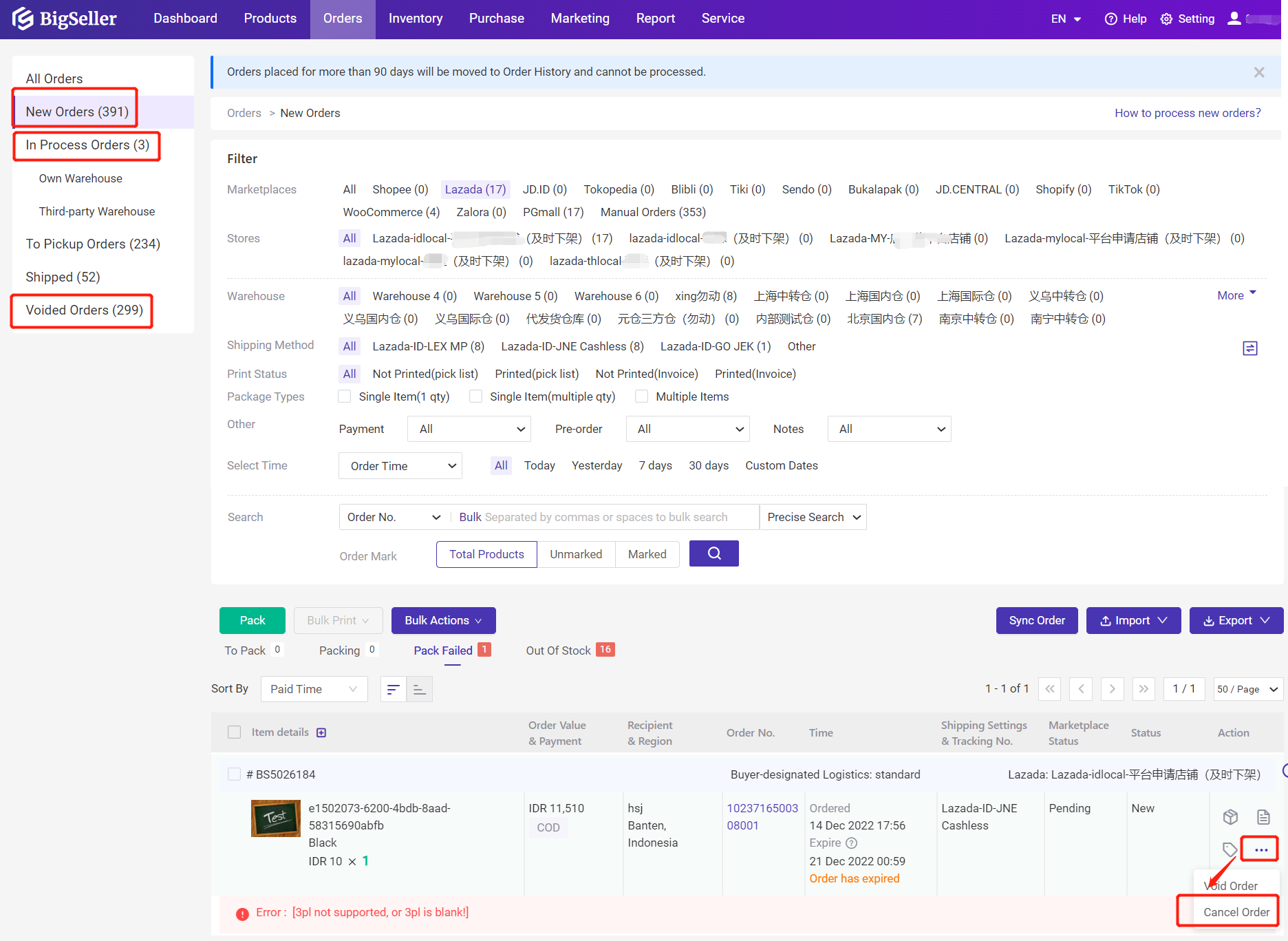Close the 90 days notice banner
This screenshot has height=941, width=1288.
click(1259, 72)
